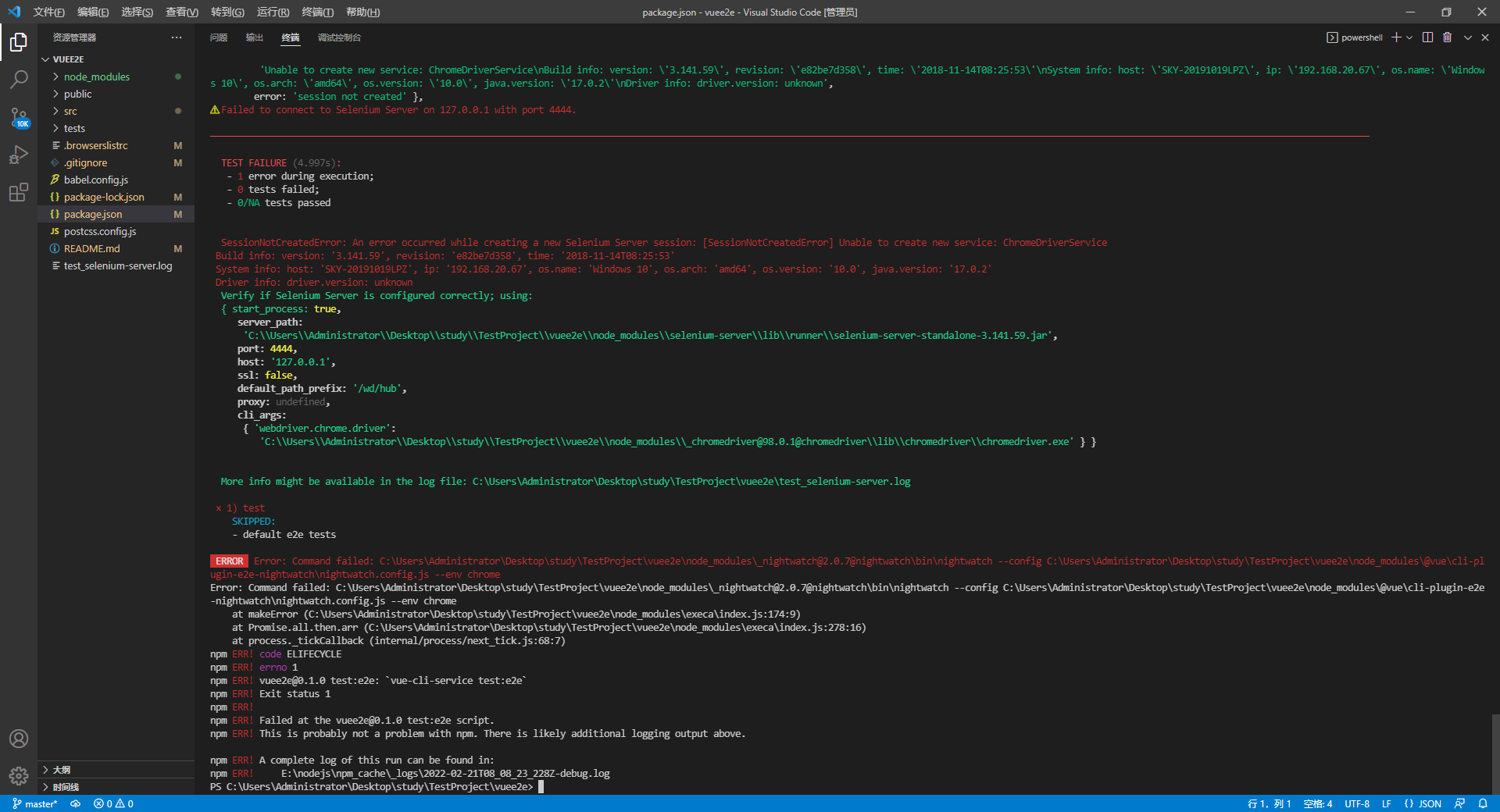Click the terminal vertical scrollbar
Image resolution: width=1500 pixels, height=812 pixels.
[1495, 753]
